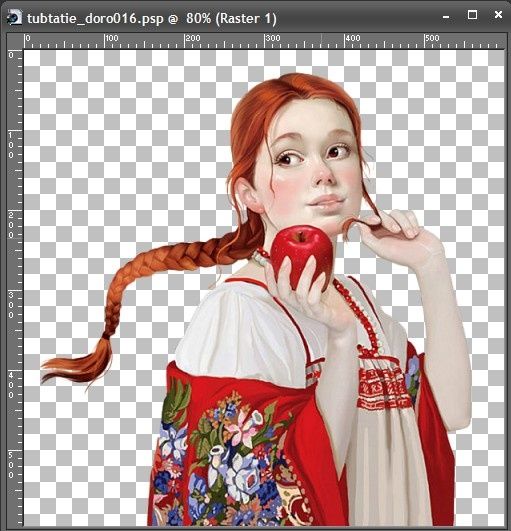
Task: Click the PSP document icon in title bar
Action: coord(14,18)
